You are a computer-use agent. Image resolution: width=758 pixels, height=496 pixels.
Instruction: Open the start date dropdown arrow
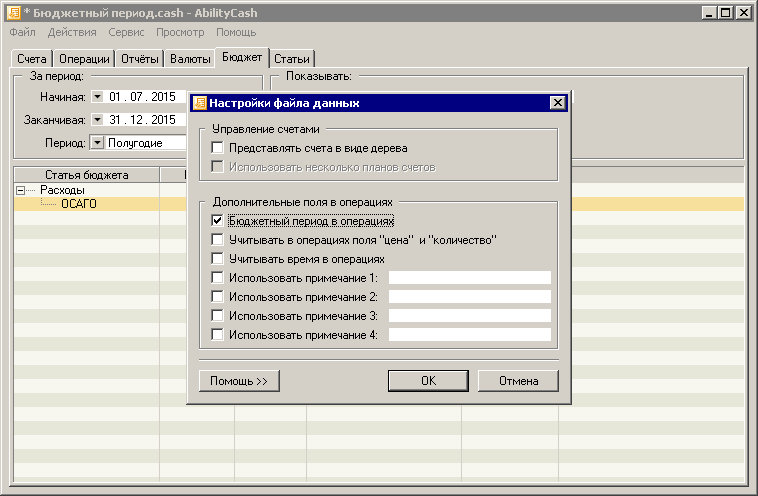point(97,97)
